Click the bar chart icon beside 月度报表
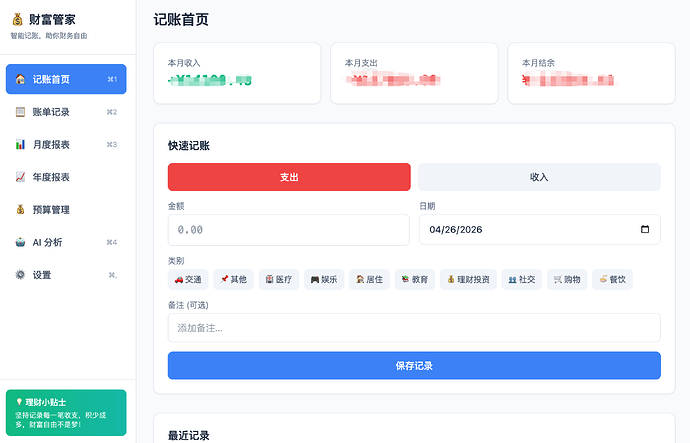Viewport: 690px width, 443px height. [20, 144]
